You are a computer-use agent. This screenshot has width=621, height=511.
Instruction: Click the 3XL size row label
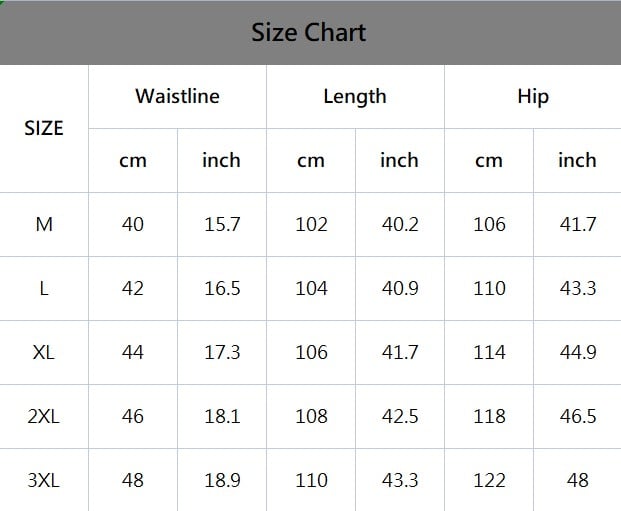pos(44,480)
